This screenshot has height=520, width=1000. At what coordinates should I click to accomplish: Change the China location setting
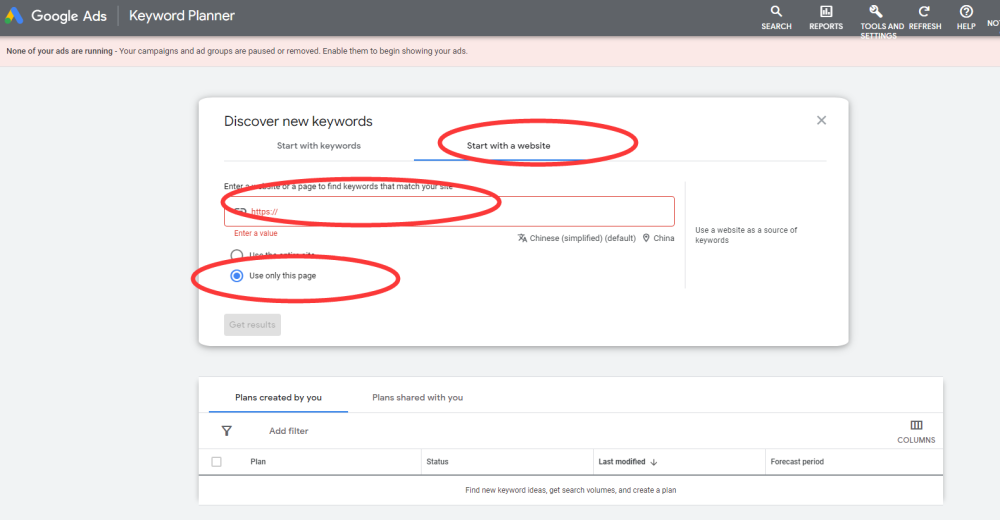[658, 238]
